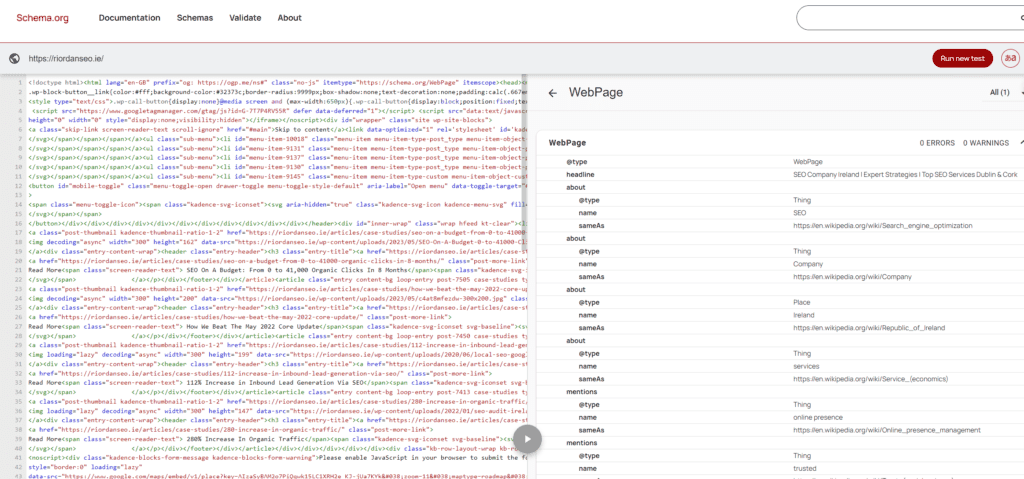Select the tested URL https://riordanseo.ie/
Screen dimensions: 1024x479
tap(66, 58)
